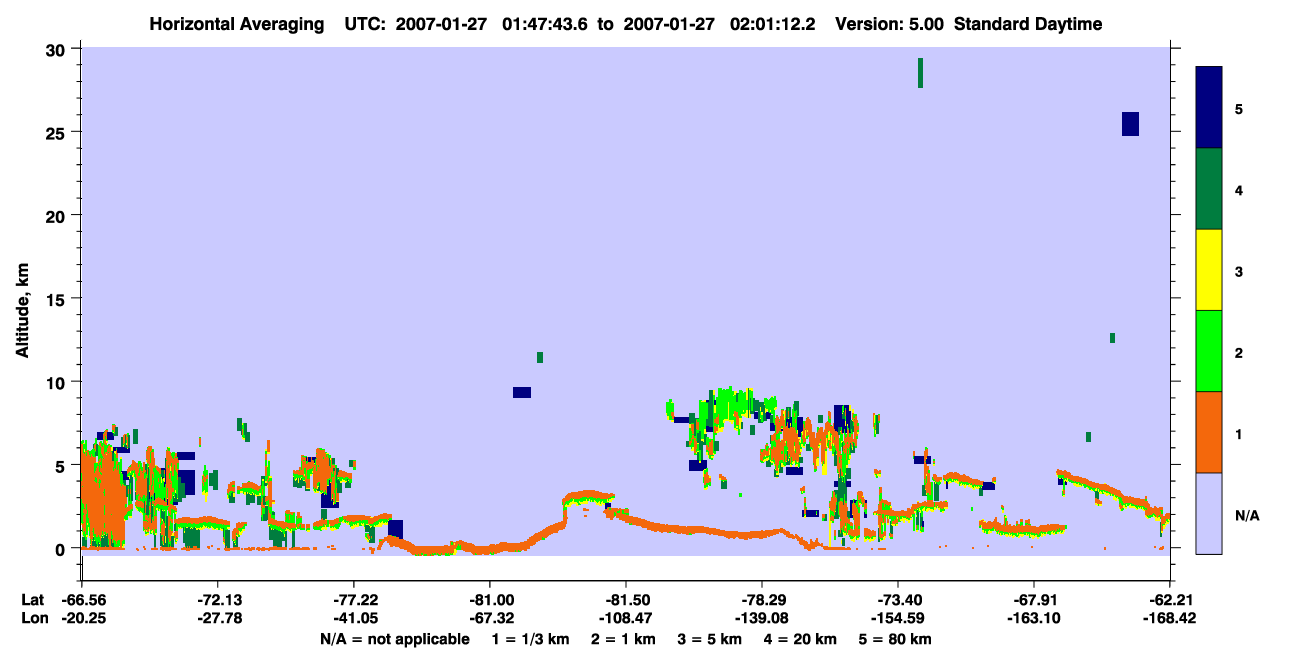Click legend text 'N/A = not applicable'
The width and height of the screenshot is (1300, 667).
(x=394, y=639)
